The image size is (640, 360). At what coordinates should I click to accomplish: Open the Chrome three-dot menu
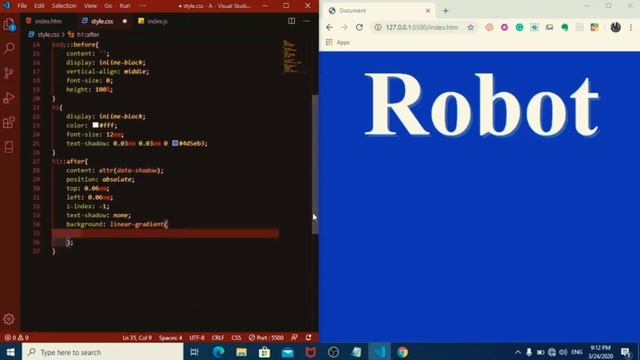point(631,27)
